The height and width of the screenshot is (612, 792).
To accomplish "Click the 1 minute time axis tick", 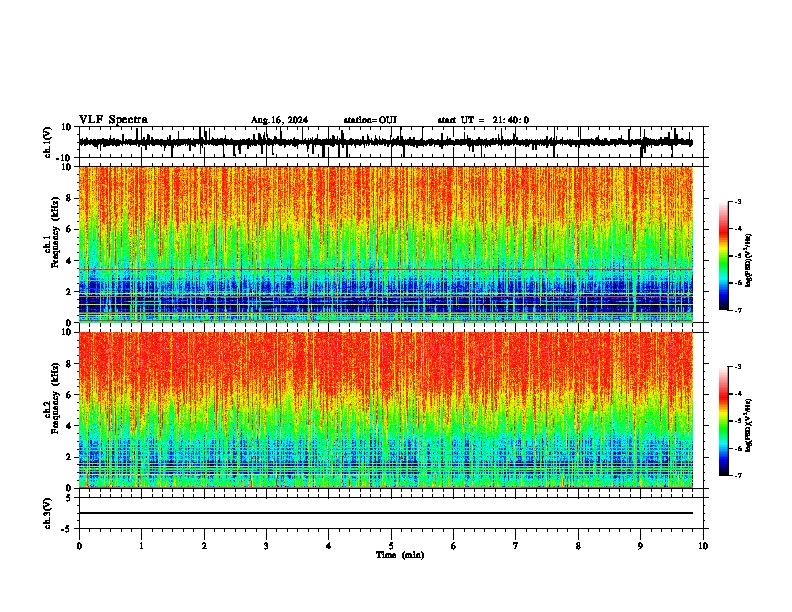I will click(141, 546).
